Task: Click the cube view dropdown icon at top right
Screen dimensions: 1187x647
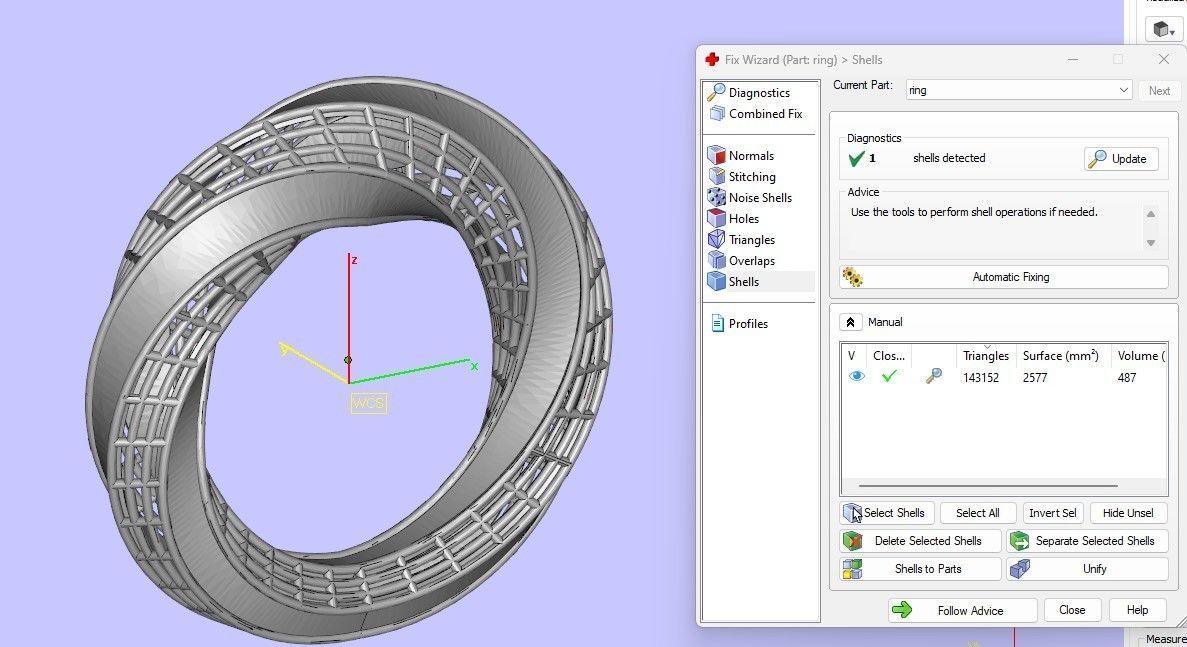Action: 1164,30
